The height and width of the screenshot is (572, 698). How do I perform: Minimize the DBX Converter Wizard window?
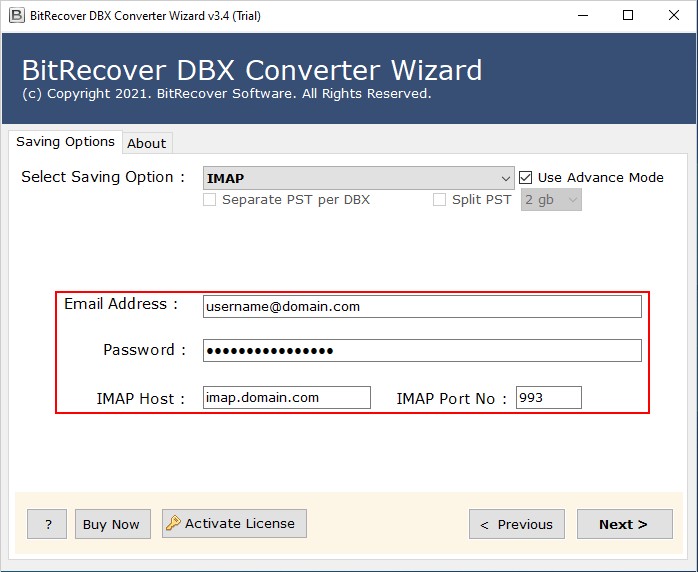581,15
